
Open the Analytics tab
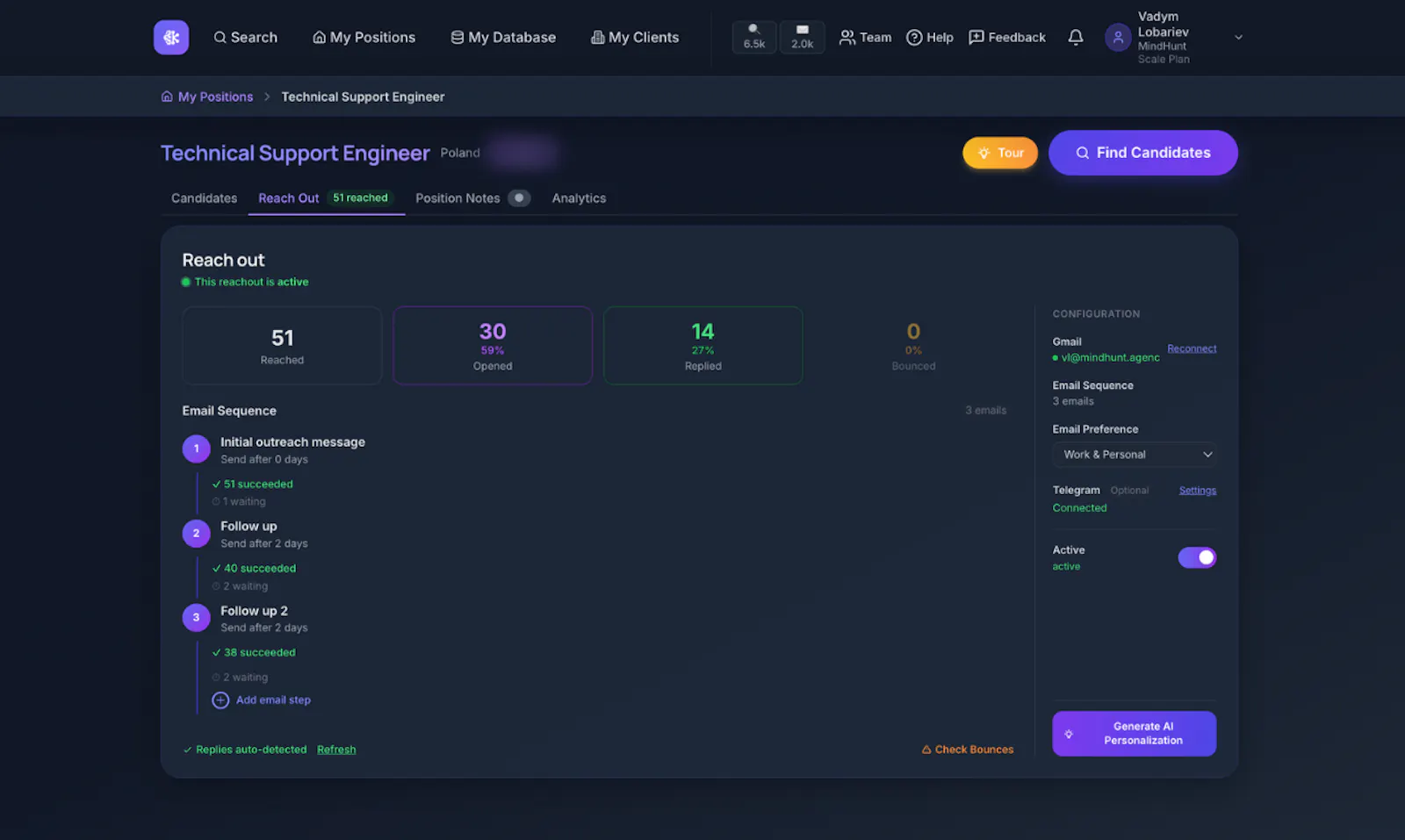[x=579, y=198]
